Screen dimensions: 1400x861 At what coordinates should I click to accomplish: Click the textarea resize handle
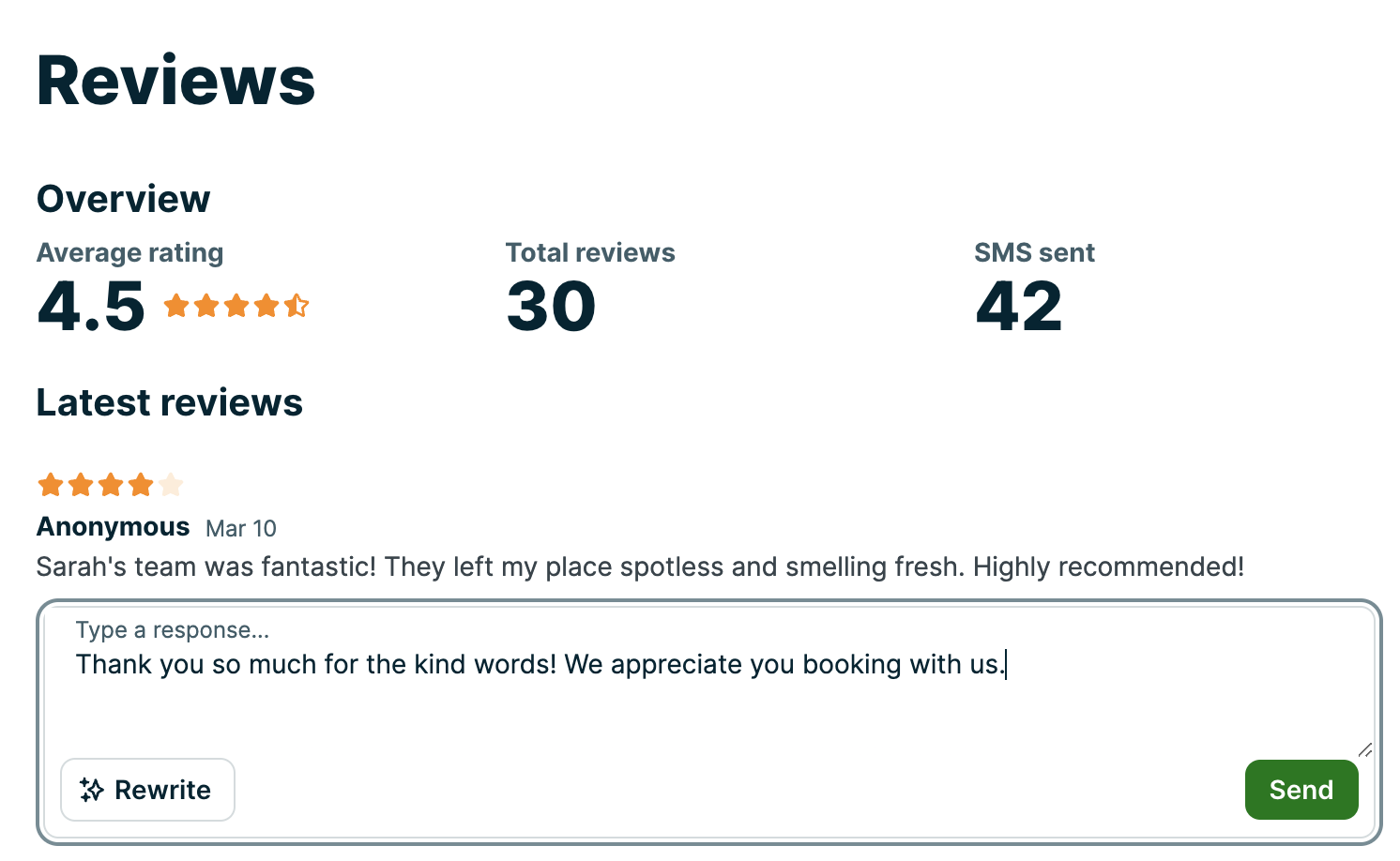[x=1365, y=749]
